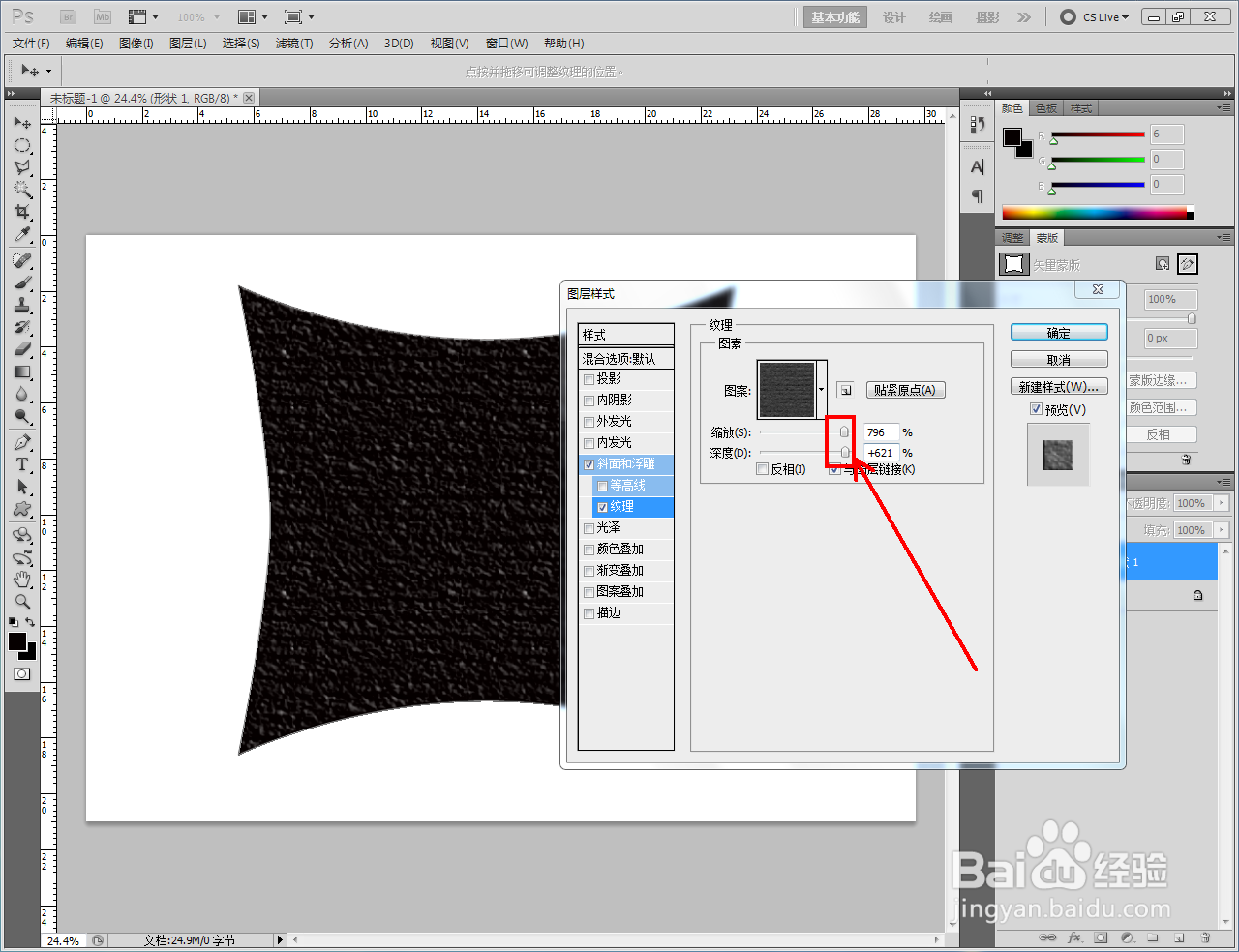1239x952 pixels.
Task: Open the 文件(F) menu
Action: coord(31,44)
